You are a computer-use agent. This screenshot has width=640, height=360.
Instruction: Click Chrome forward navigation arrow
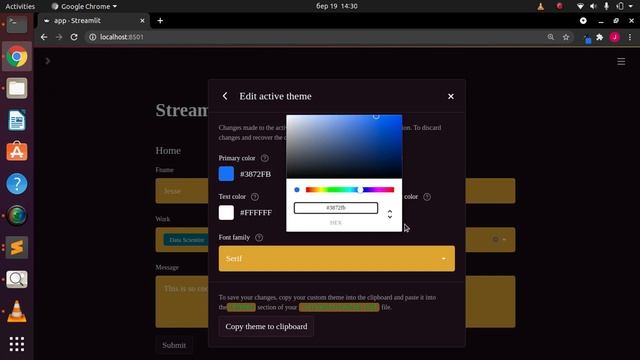(x=59, y=37)
